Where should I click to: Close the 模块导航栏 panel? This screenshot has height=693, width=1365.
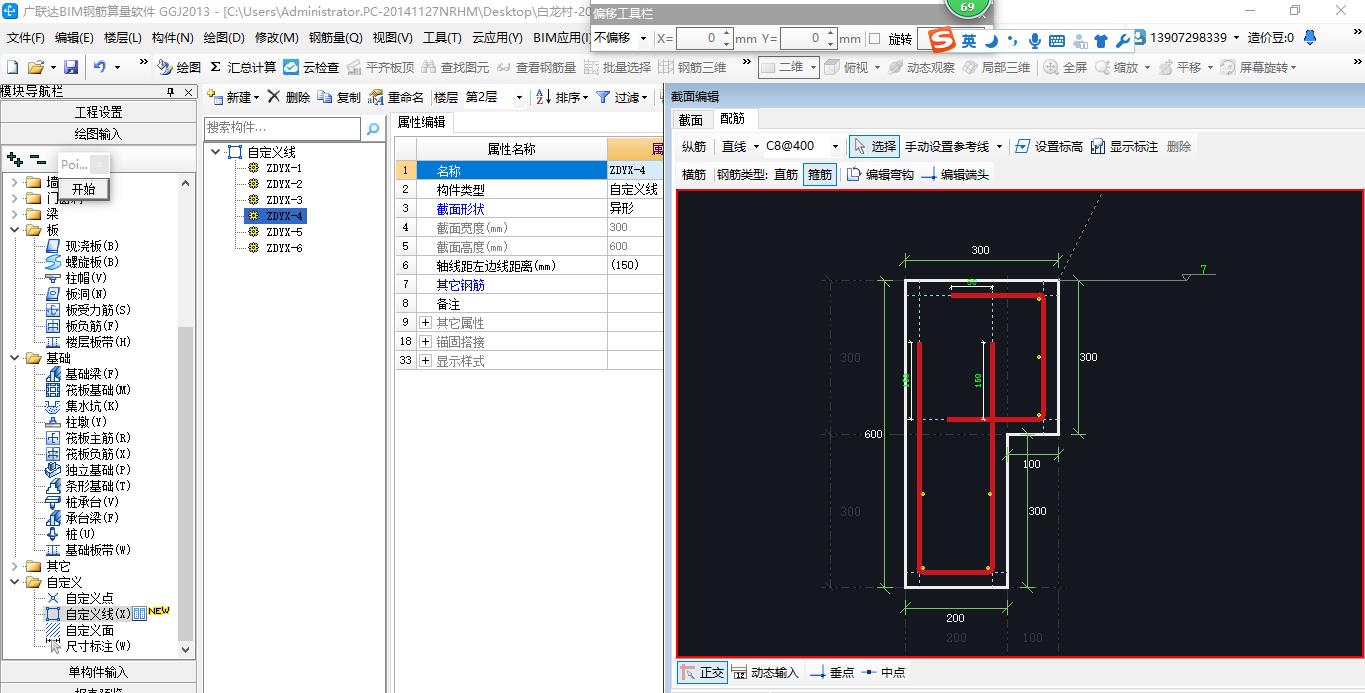tap(188, 91)
